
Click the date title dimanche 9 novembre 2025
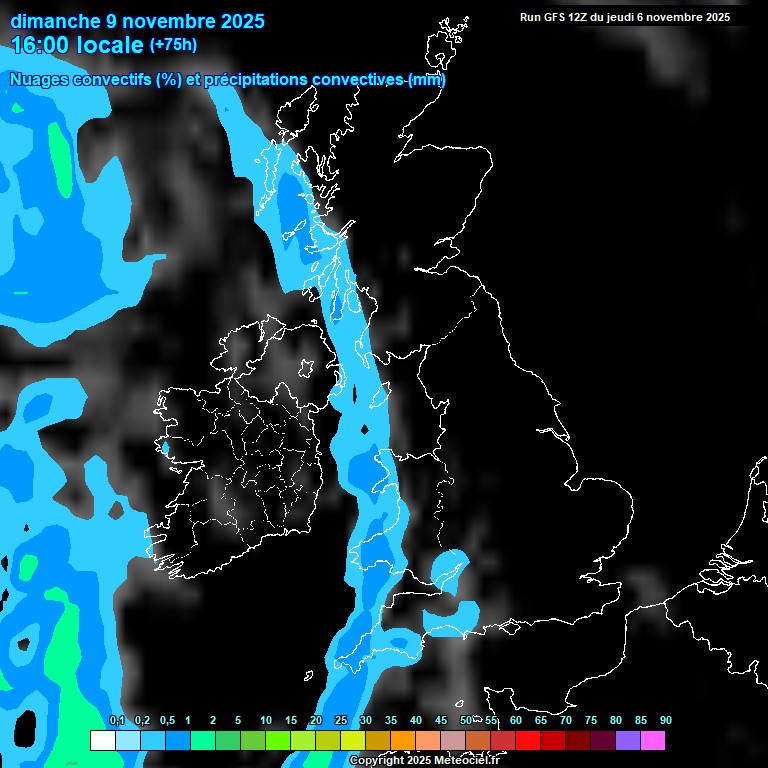pos(137,21)
